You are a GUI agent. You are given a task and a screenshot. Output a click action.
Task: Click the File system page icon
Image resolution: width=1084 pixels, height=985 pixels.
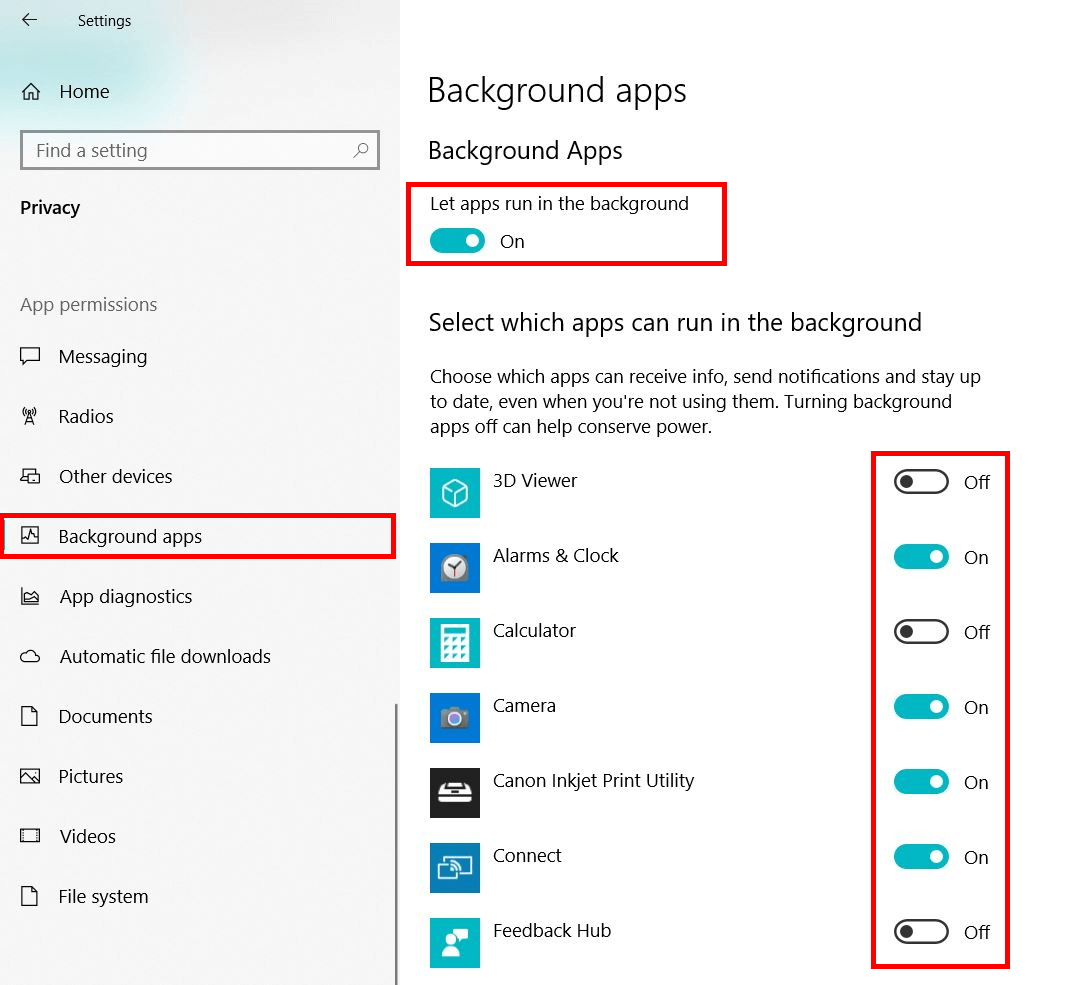pyautogui.click(x=29, y=896)
